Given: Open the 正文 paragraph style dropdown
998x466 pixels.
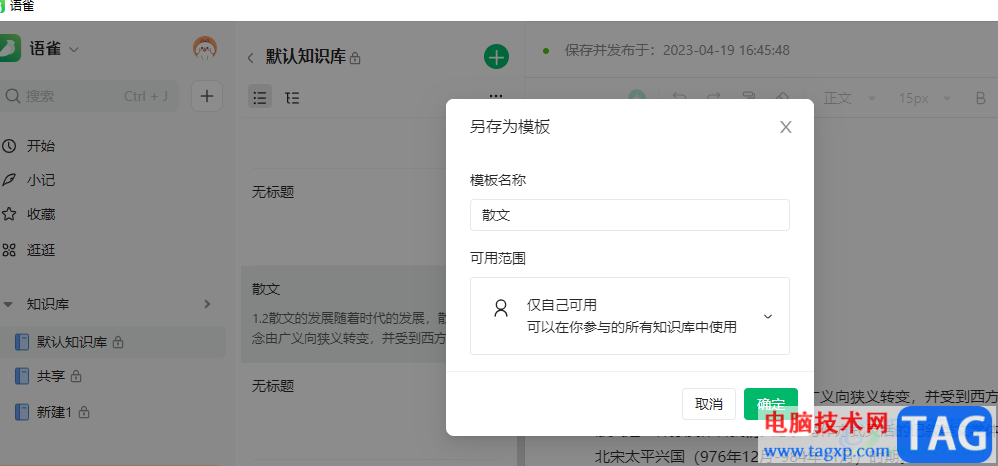Looking at the screenshot, I should 849,98.
